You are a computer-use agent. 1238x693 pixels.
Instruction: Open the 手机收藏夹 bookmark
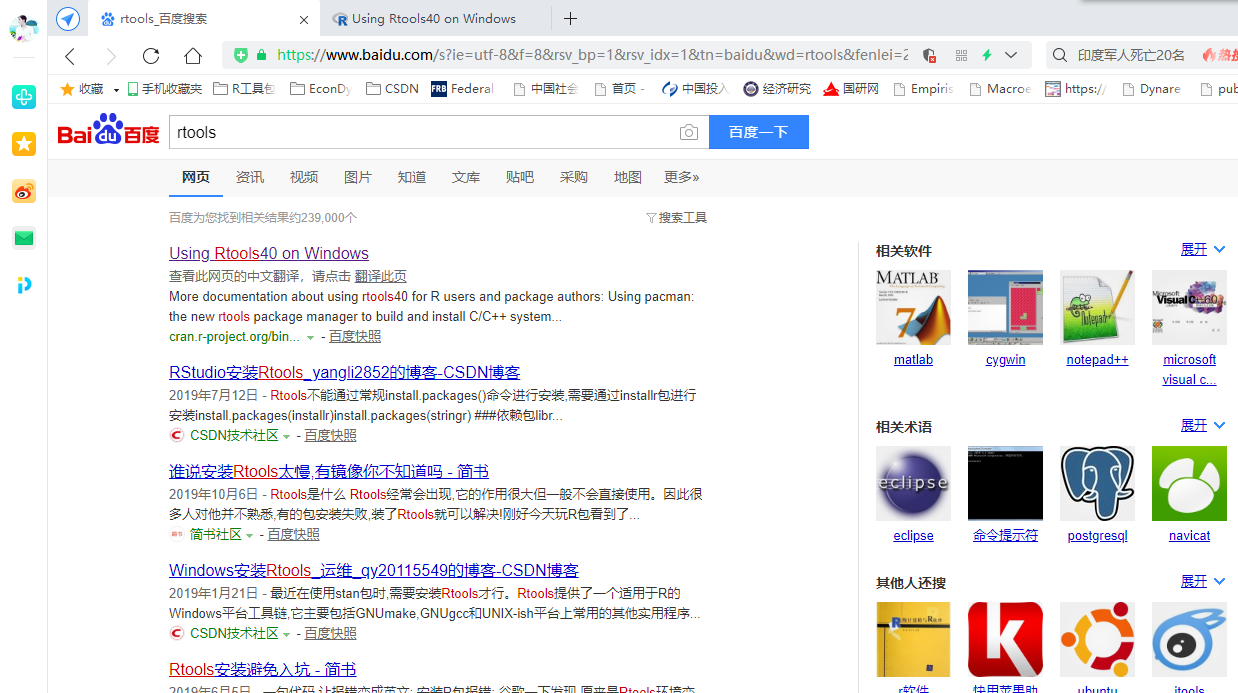(165, 89)
